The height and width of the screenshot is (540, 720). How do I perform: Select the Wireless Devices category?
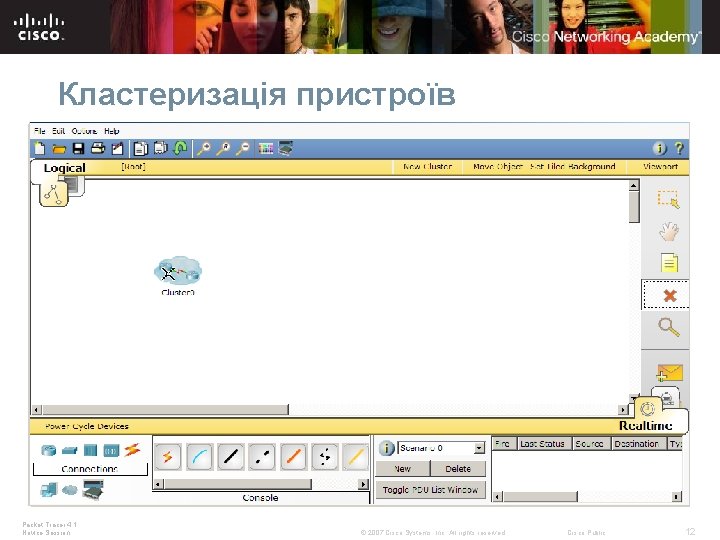pyautogui.click(x=111, y=450)
